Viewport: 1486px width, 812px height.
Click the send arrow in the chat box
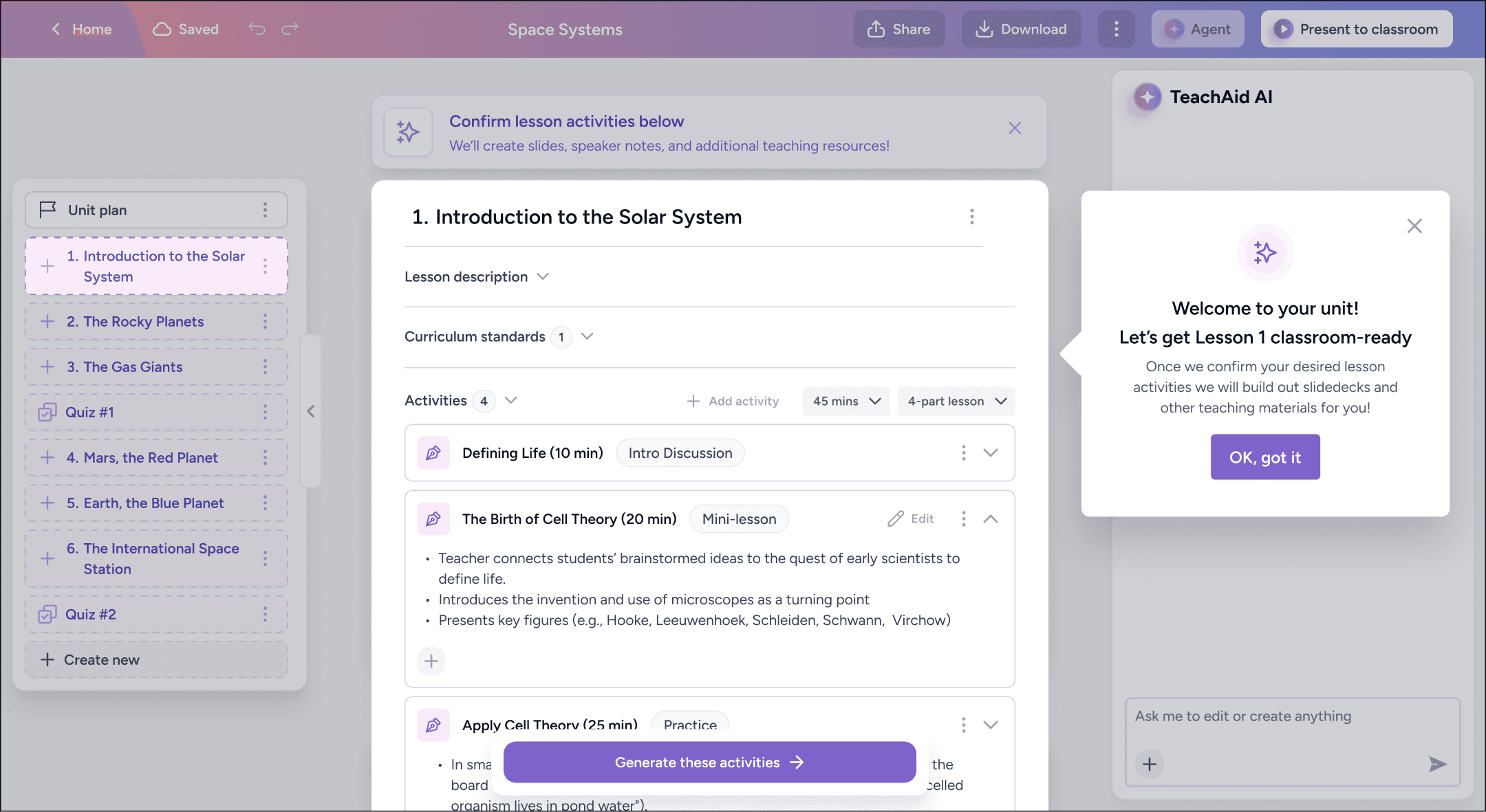click(x=1437, y=764)
